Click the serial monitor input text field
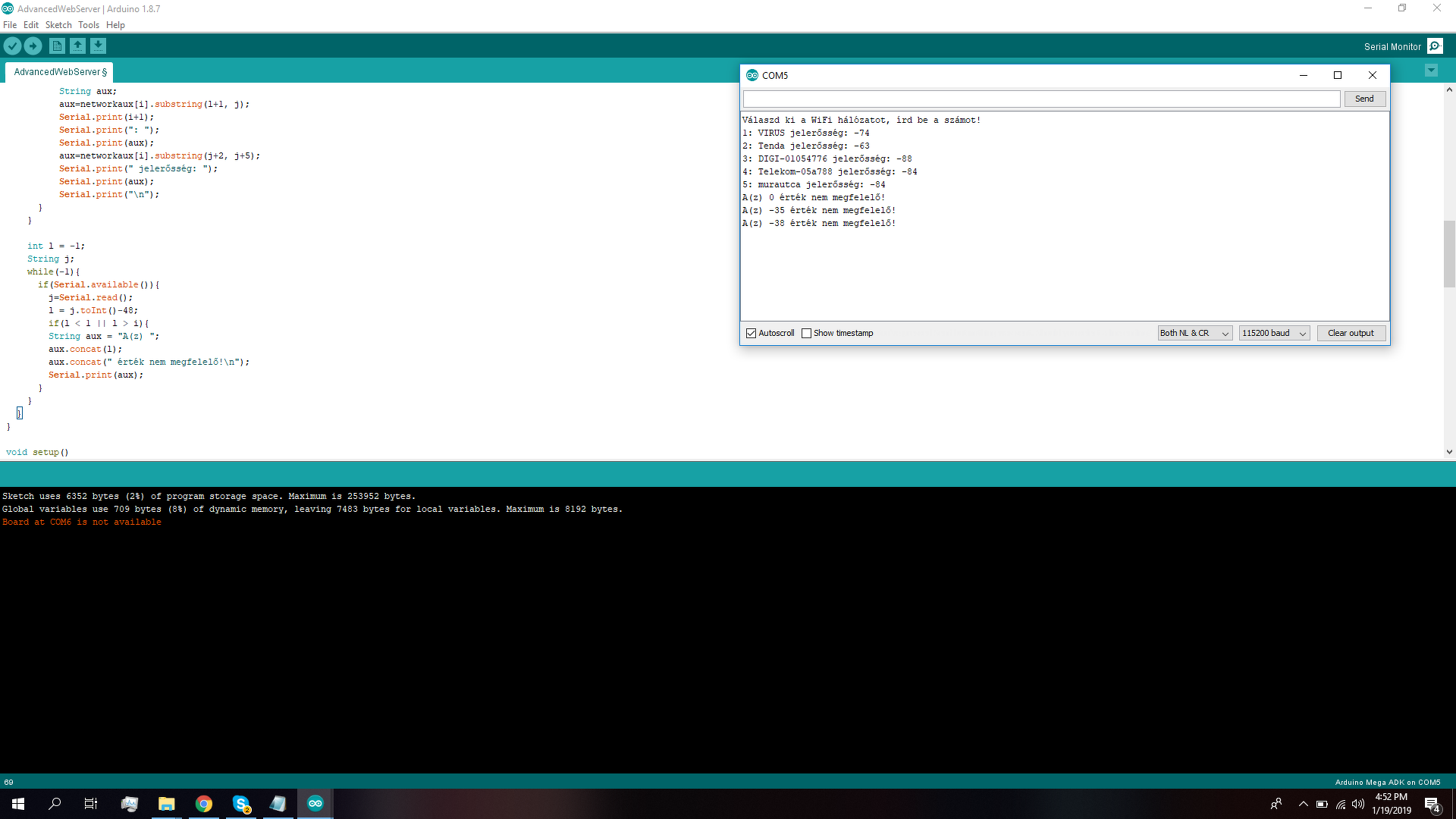Screen dimensions: 1456x819 [1041, 99]
